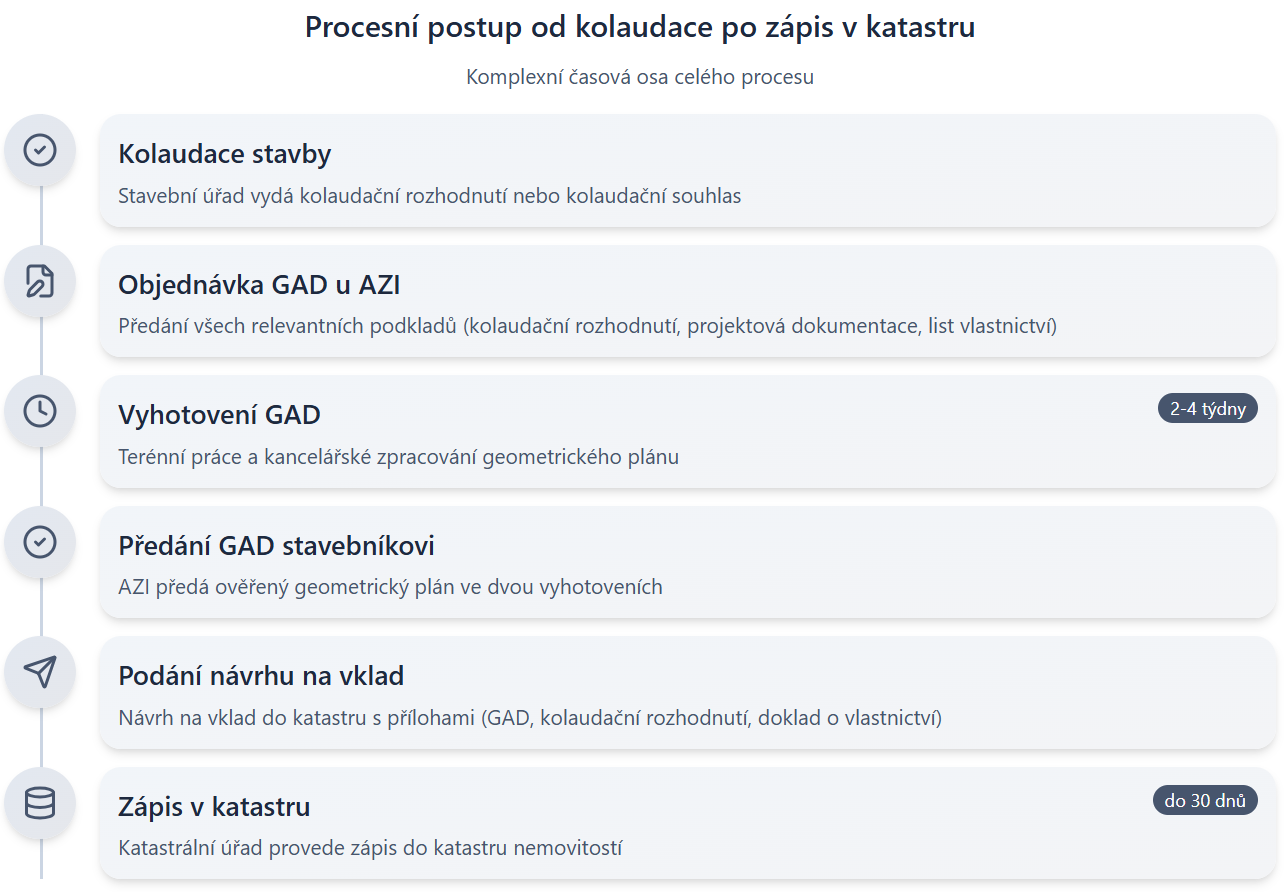Select the Objednávka GAD u AZI heading
Image resolution: width=1285 pixels, height=892 pixels.
[259, 285]
